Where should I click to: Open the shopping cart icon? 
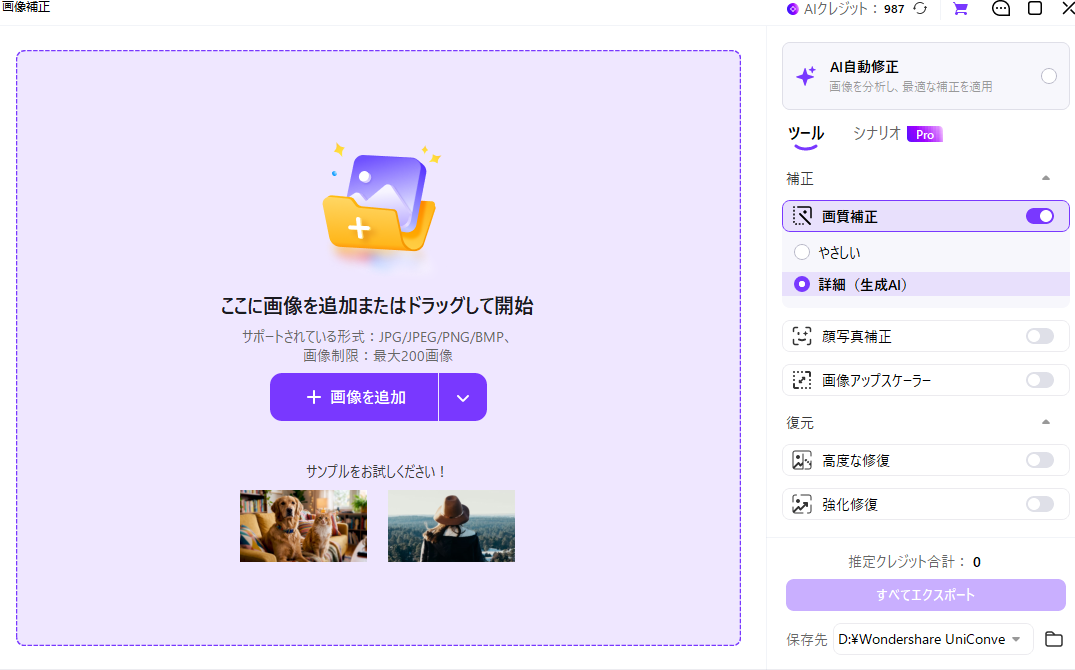point(961,8)
